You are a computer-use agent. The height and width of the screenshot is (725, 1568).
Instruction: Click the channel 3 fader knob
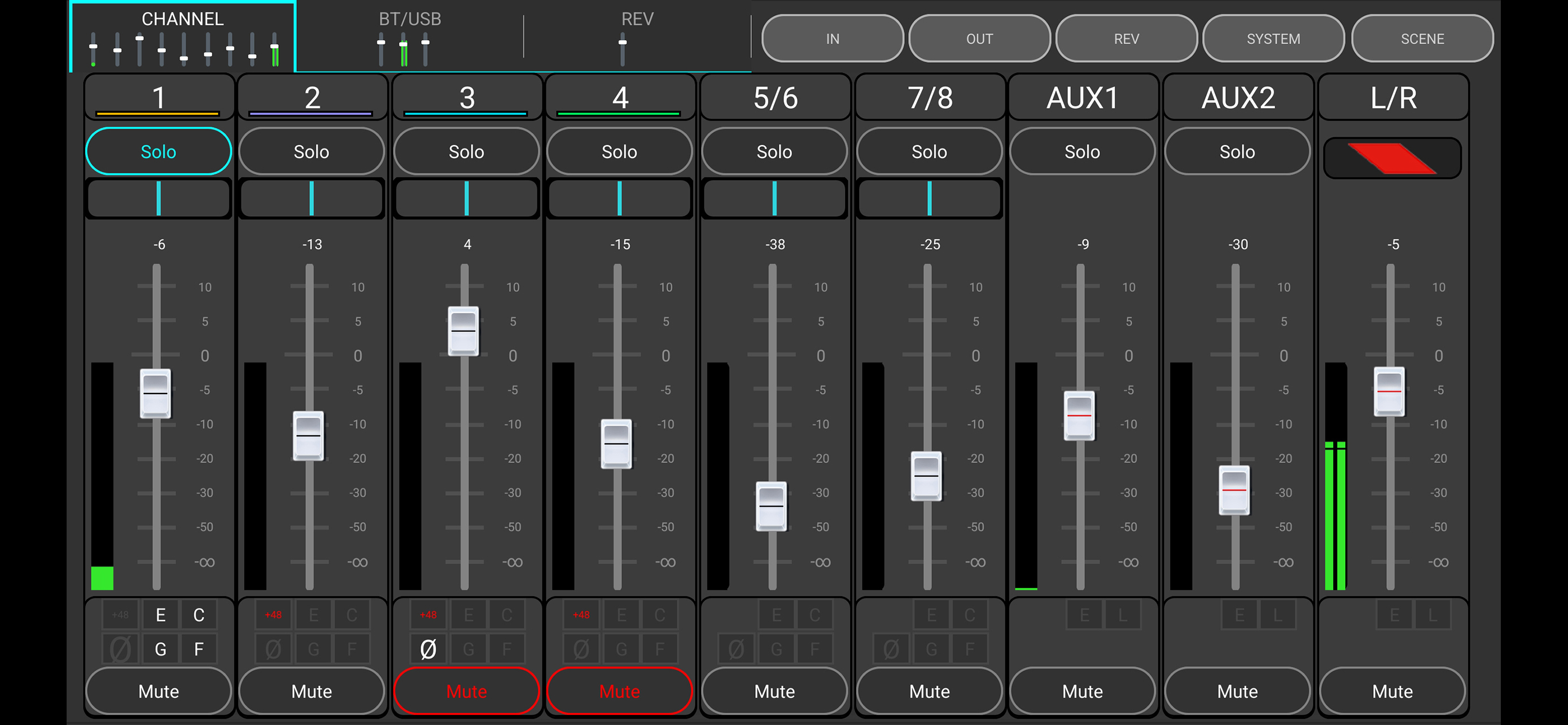(x=463, y=330)
